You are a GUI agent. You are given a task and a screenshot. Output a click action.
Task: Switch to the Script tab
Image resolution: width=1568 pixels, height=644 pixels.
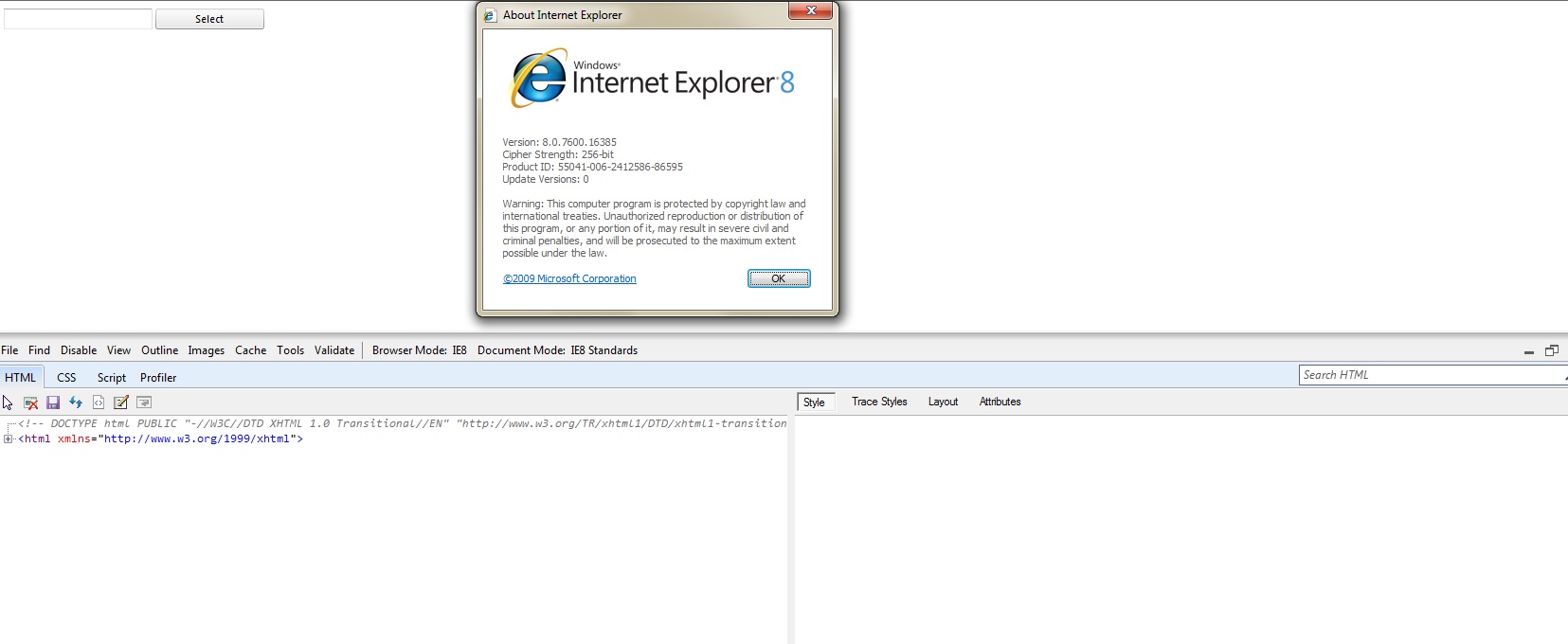click(112, 377)
